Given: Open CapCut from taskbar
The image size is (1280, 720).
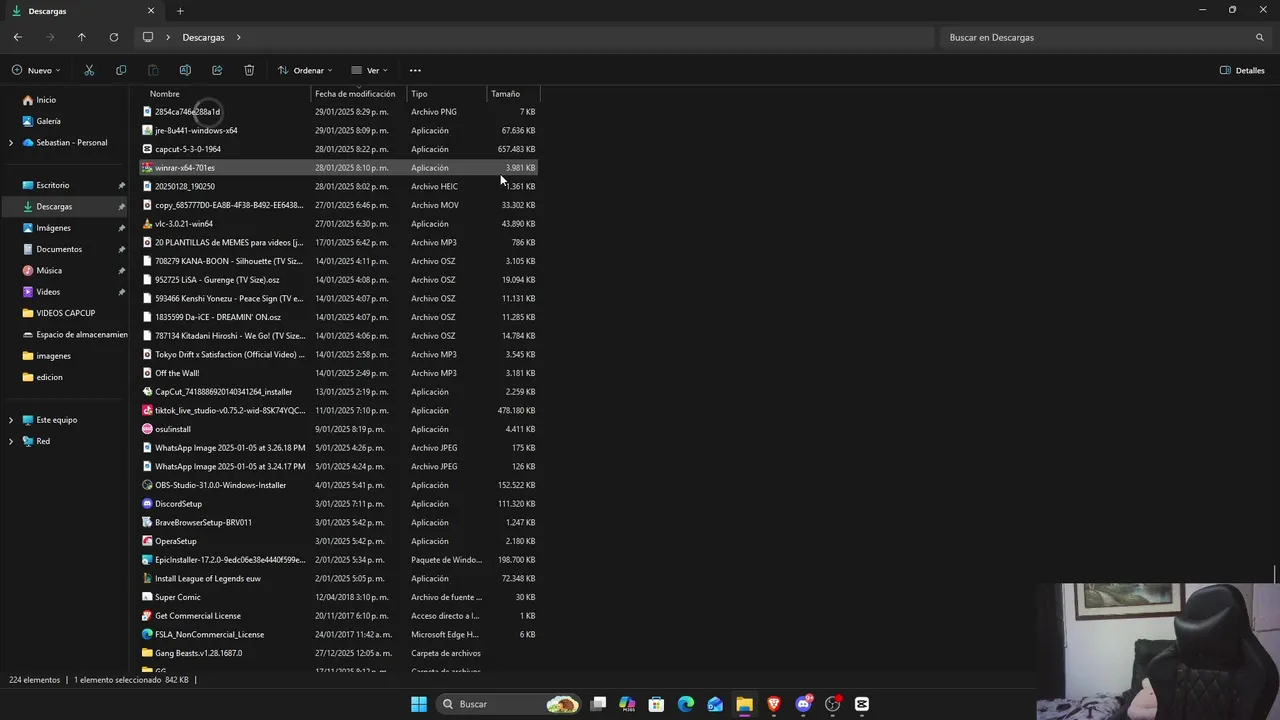Looking at the screenshot, I should click(x=862, y=704).
